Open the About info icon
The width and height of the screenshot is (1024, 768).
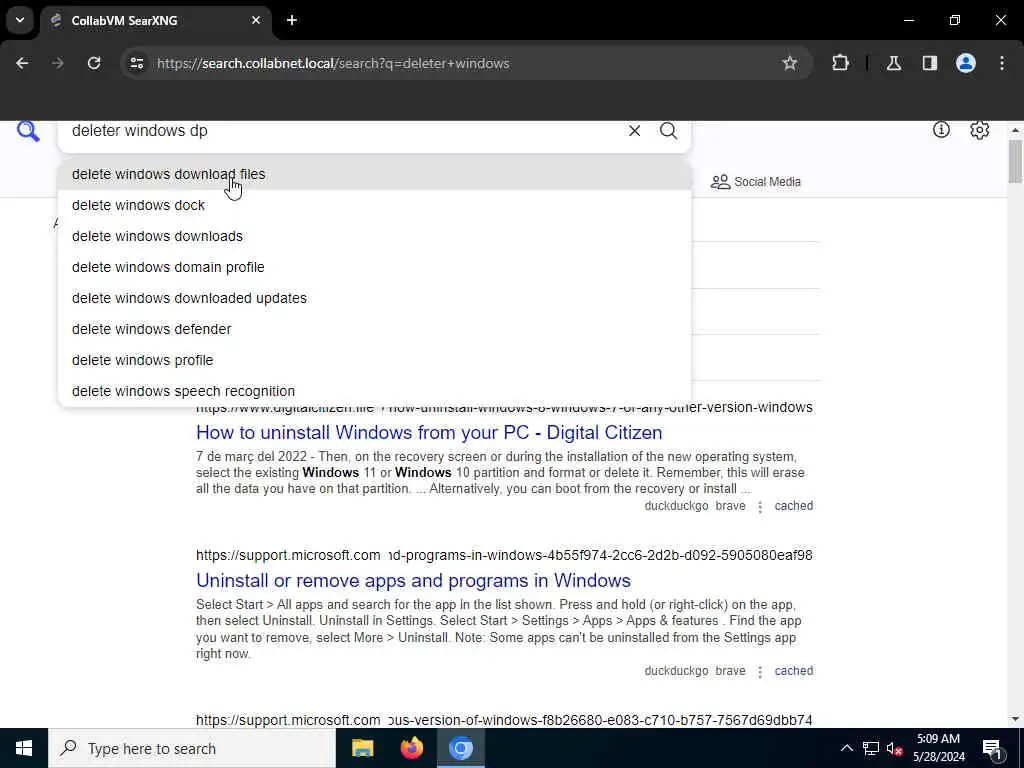click(x=941, y=130)
